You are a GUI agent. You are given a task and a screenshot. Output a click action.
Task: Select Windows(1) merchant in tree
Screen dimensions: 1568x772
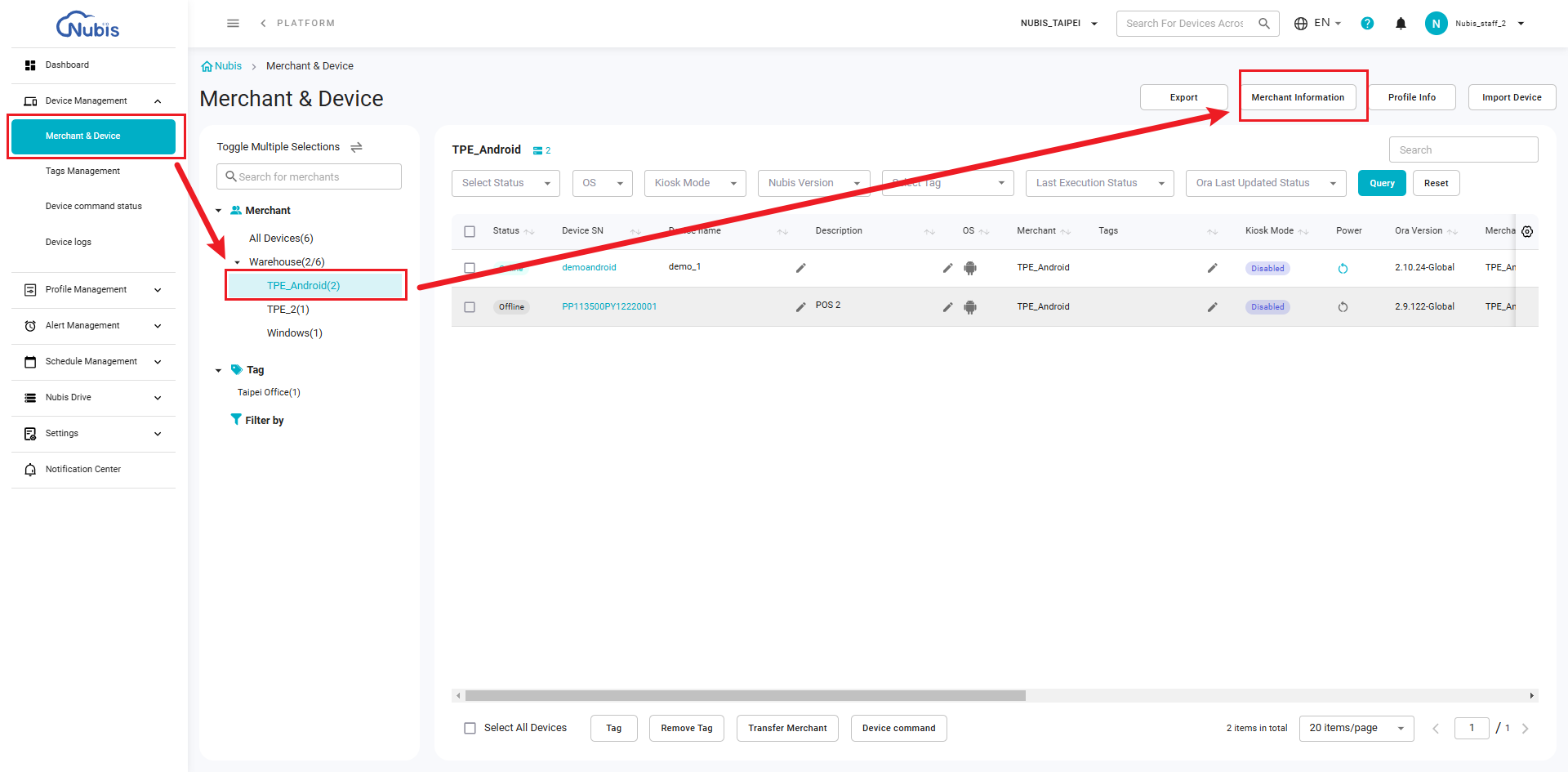pos(294,333)
